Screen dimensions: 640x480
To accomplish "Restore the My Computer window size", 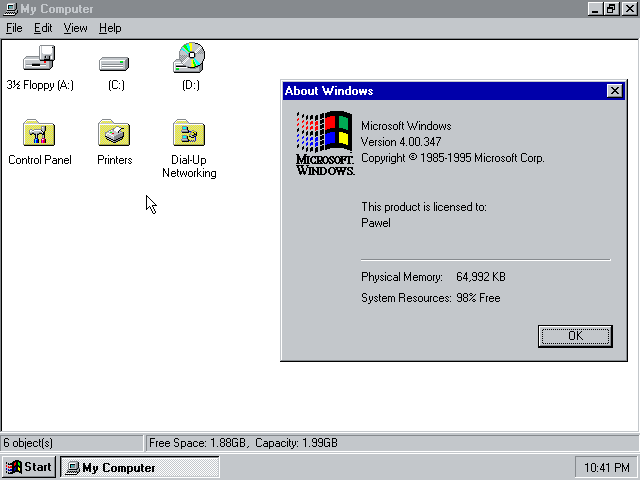I will [611, 9].
